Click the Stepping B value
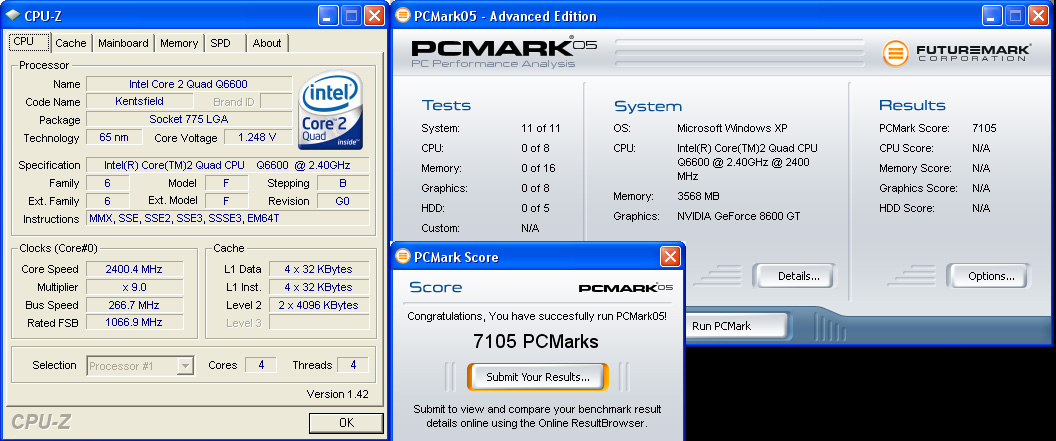Screen dimensions: 1056x441 (x=343, y=183)
